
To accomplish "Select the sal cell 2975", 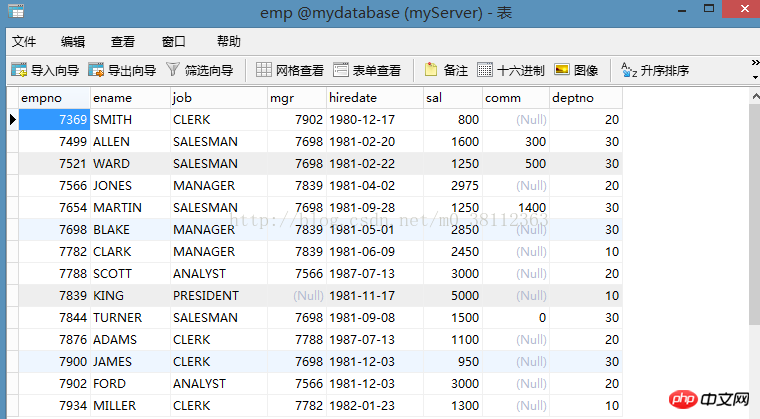I will click(453, 186).
